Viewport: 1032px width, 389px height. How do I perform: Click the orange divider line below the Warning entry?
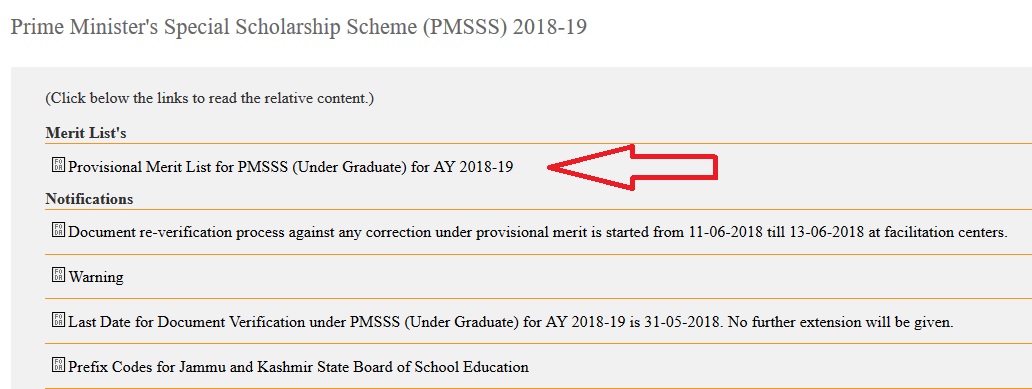click(538, 298)
